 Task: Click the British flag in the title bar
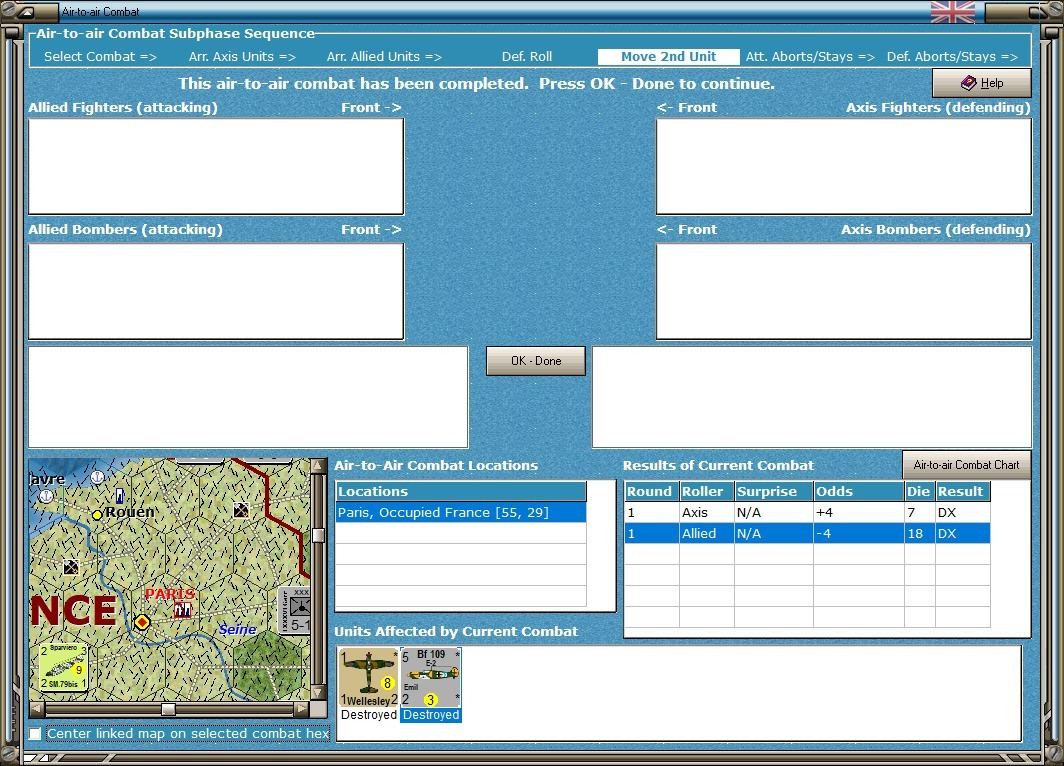coord(953,12)
